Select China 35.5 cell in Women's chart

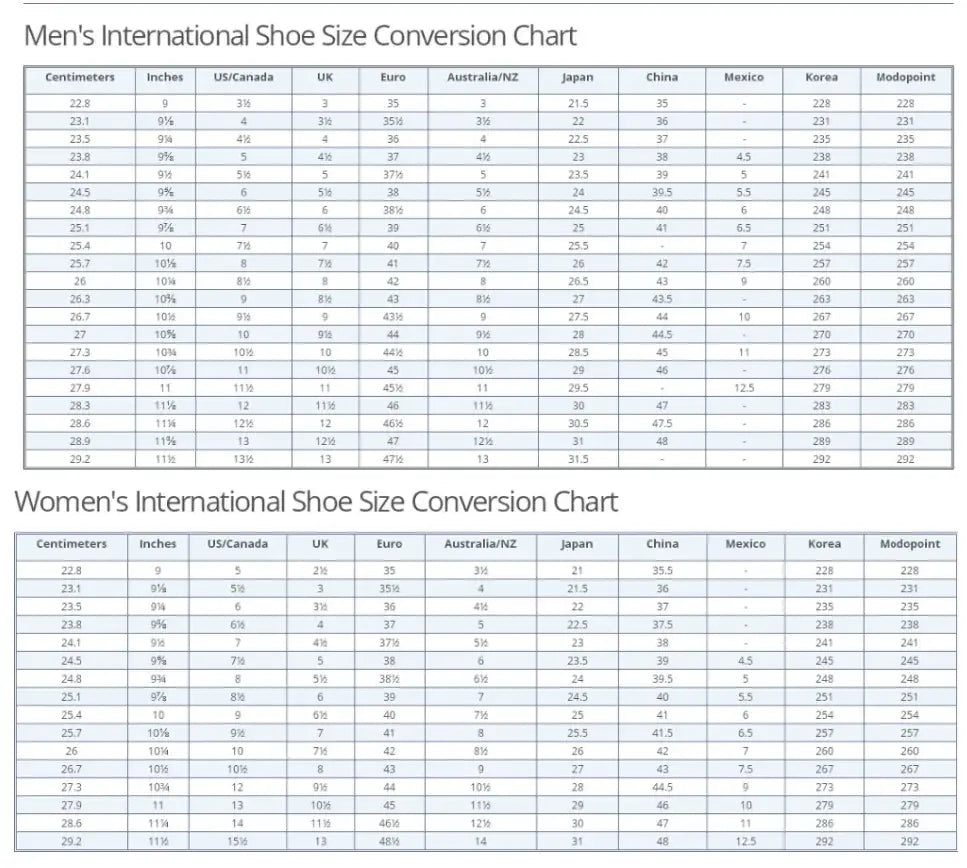[662, 571]
